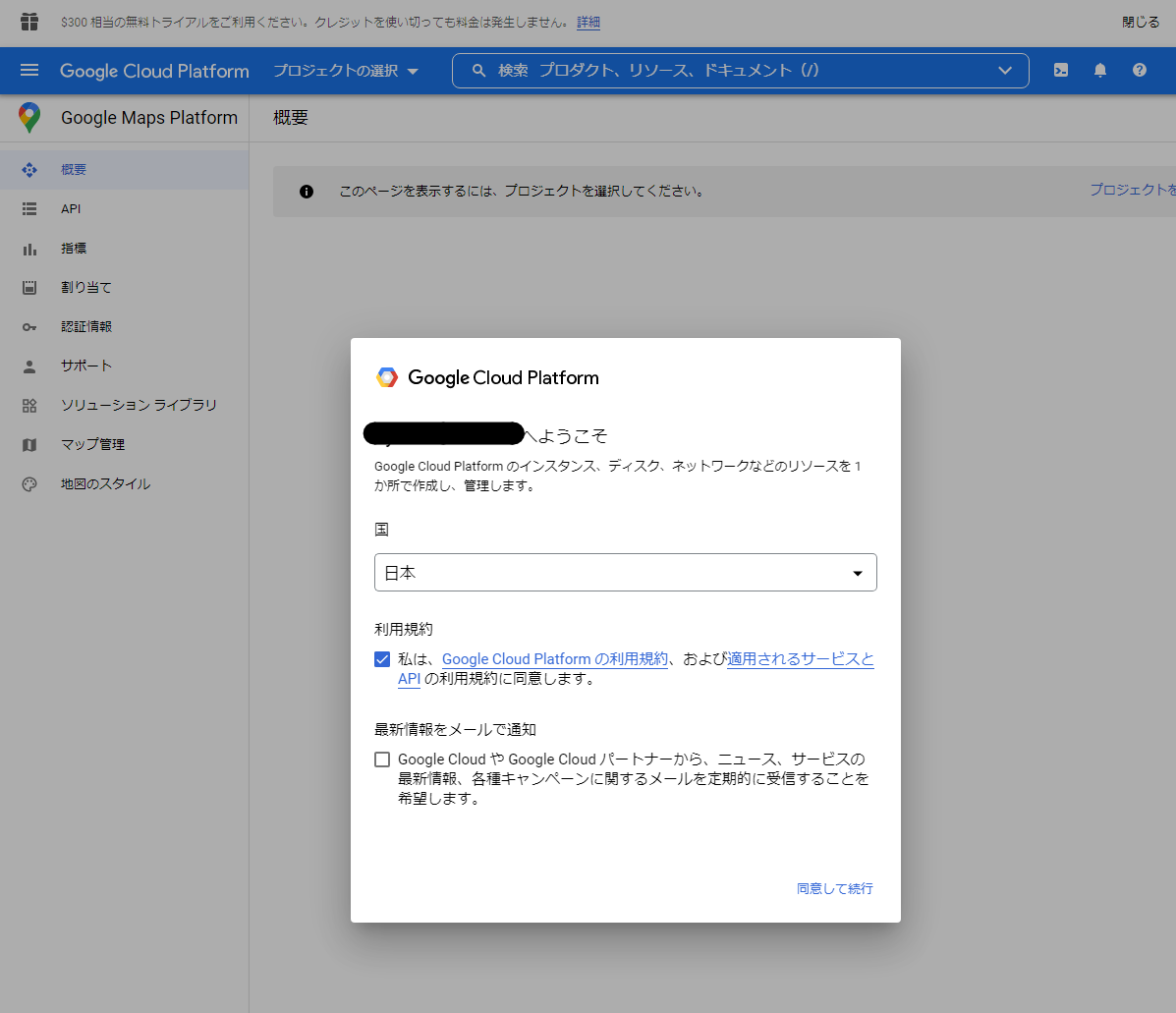Screen dimensions: 1176x1013
Task: Select 認証情報 in the sidebar menu
Action: pos(125,327)
